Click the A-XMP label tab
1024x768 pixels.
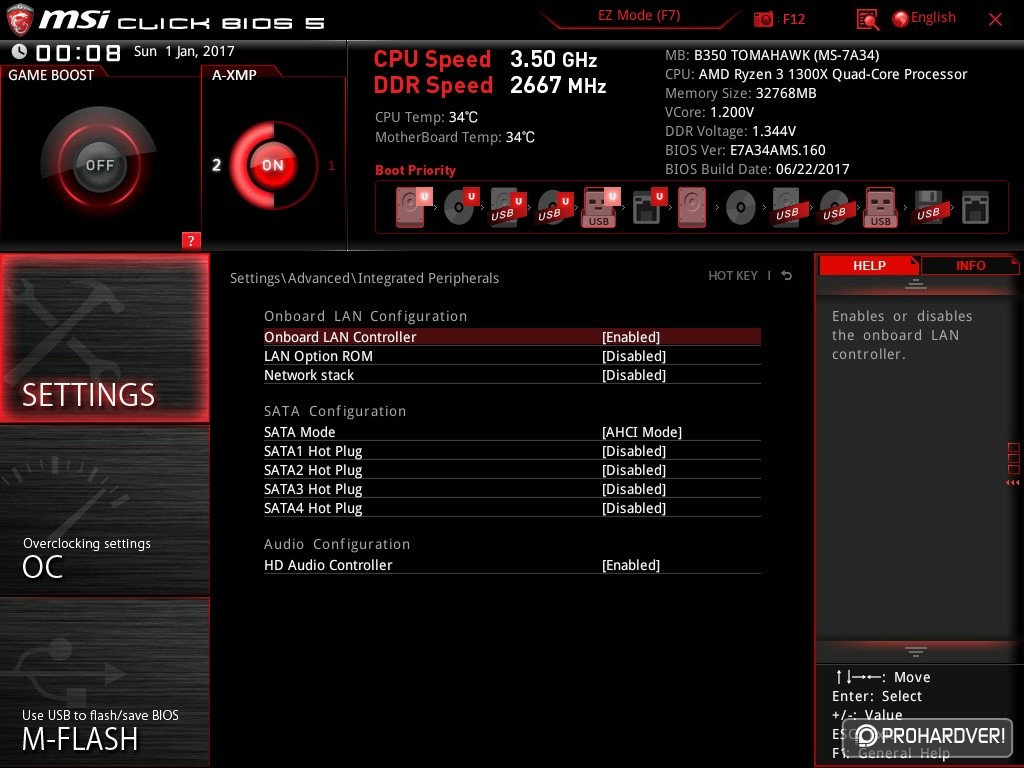[234, 75]
